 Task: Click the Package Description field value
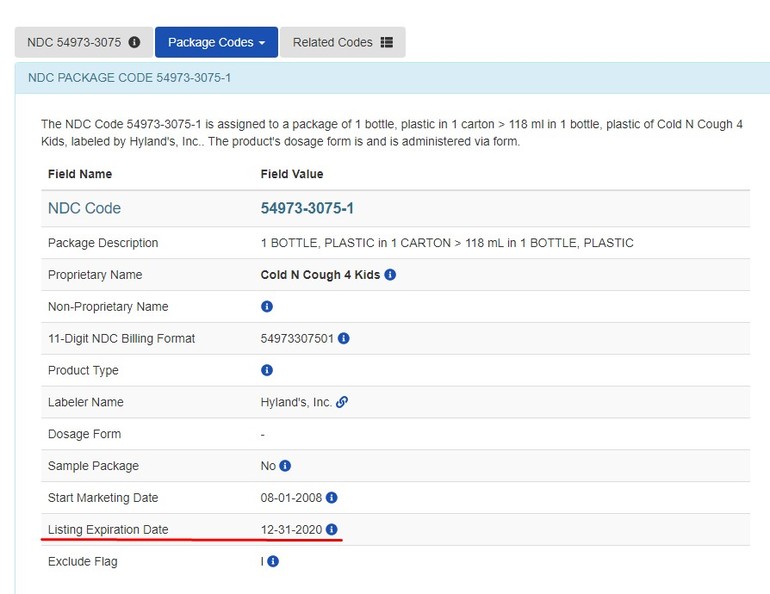[x=446, y=243]
